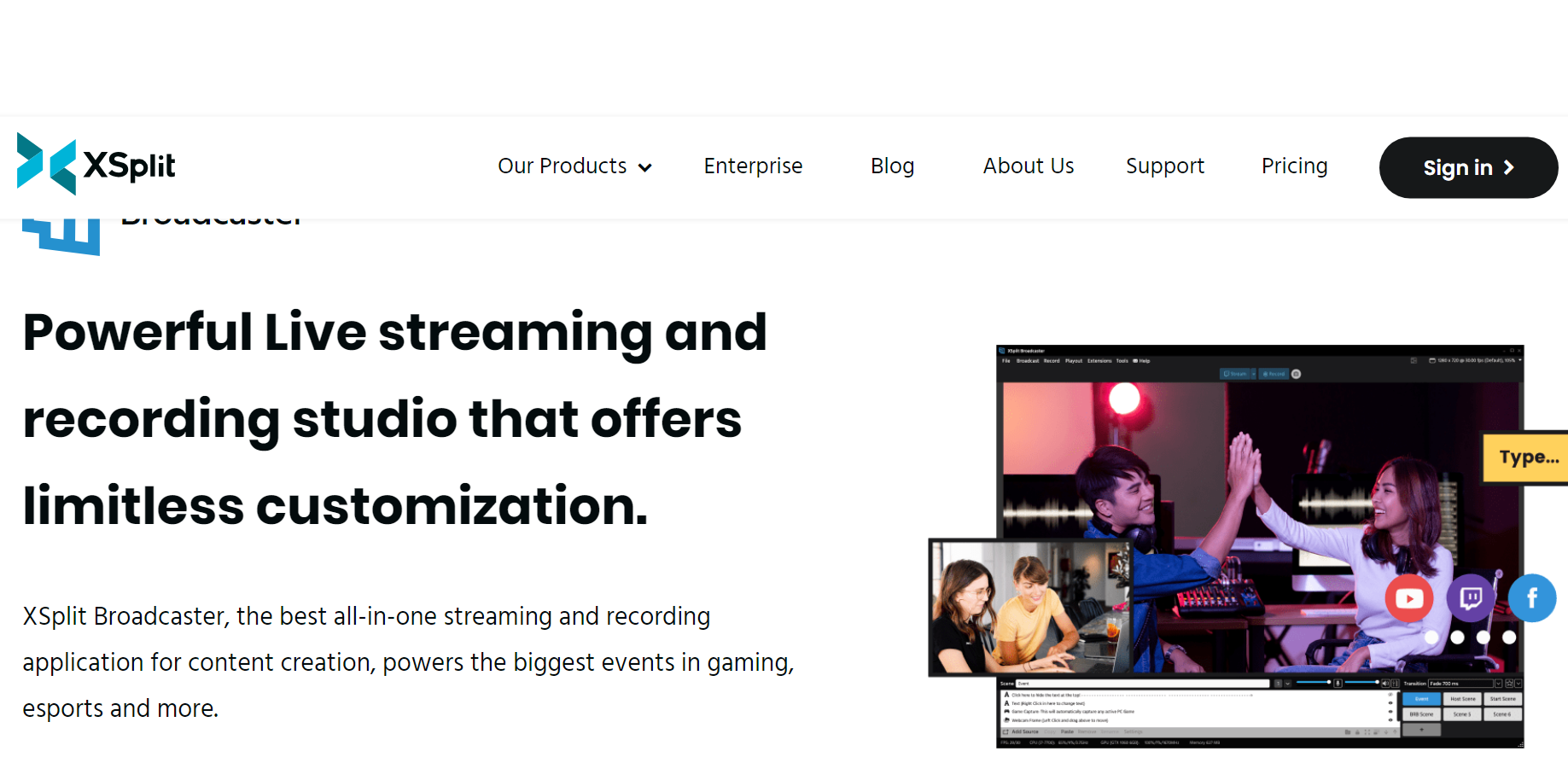Image resolution: width=1568 pixels, height=757 pixels.
Task: Select the Scene 5 button
Action: click(x=1462, y=714)
